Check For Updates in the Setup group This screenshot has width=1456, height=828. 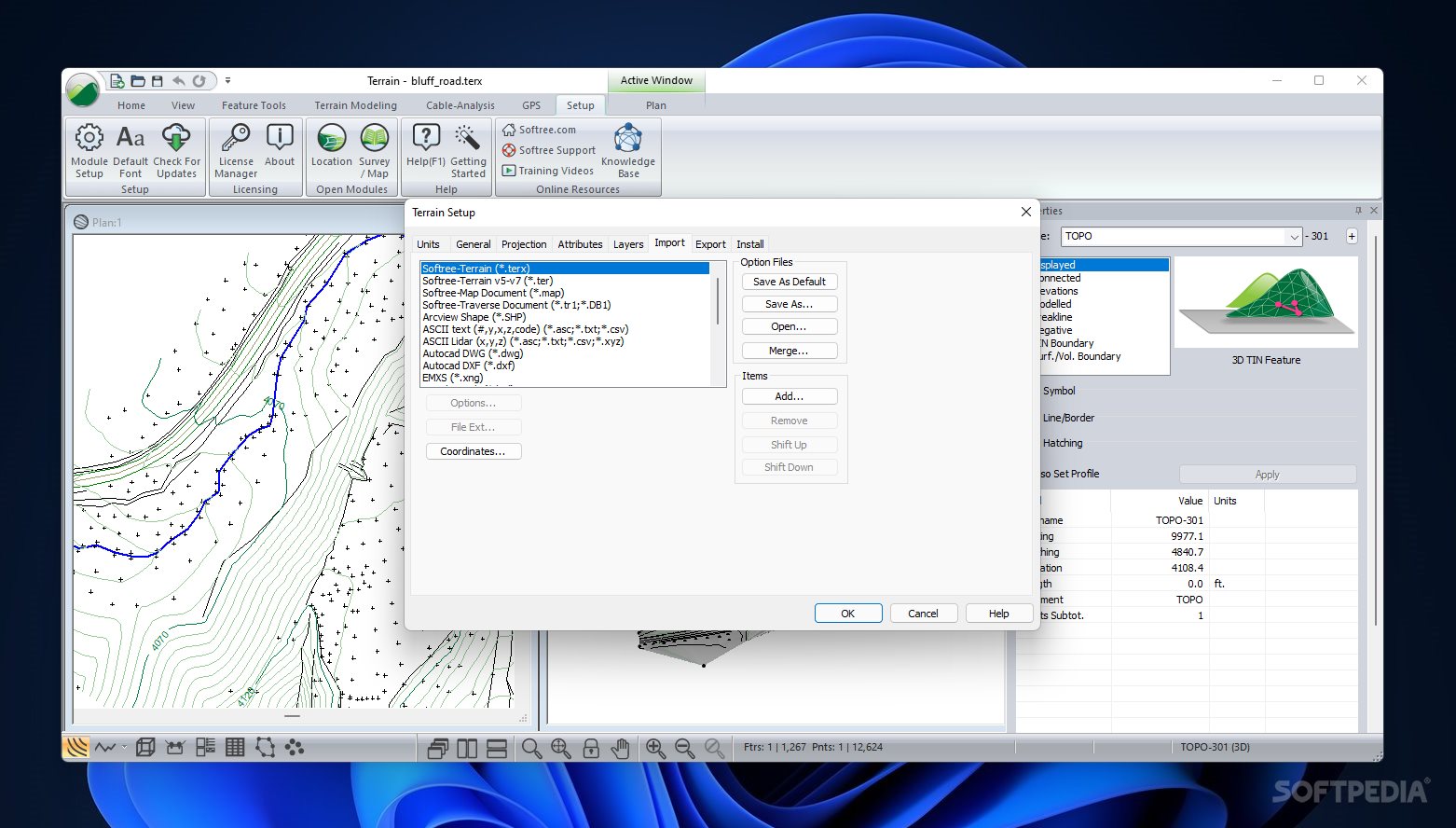point(176,150)
